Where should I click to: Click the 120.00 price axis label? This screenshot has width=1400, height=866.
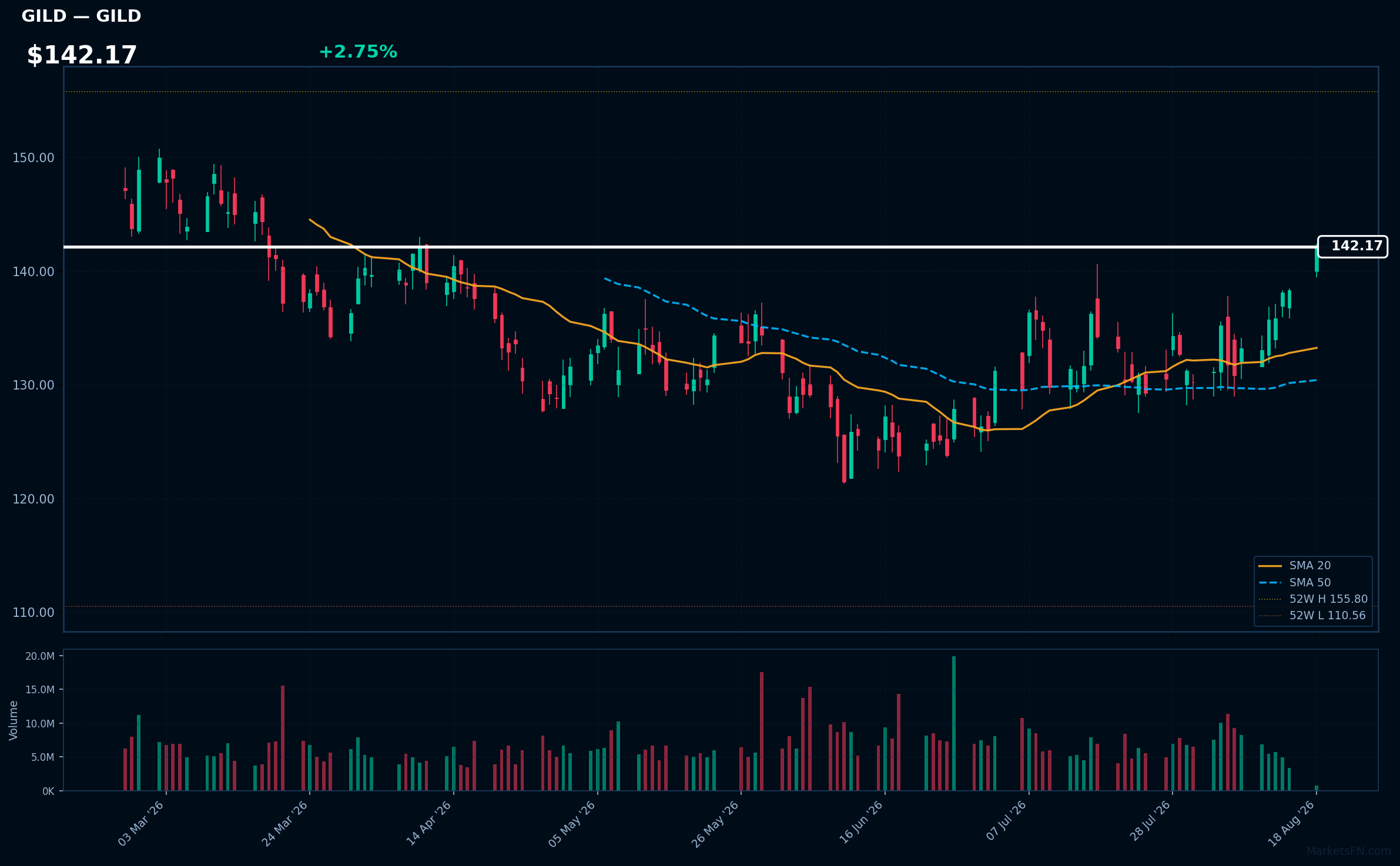tap(34, 499)
